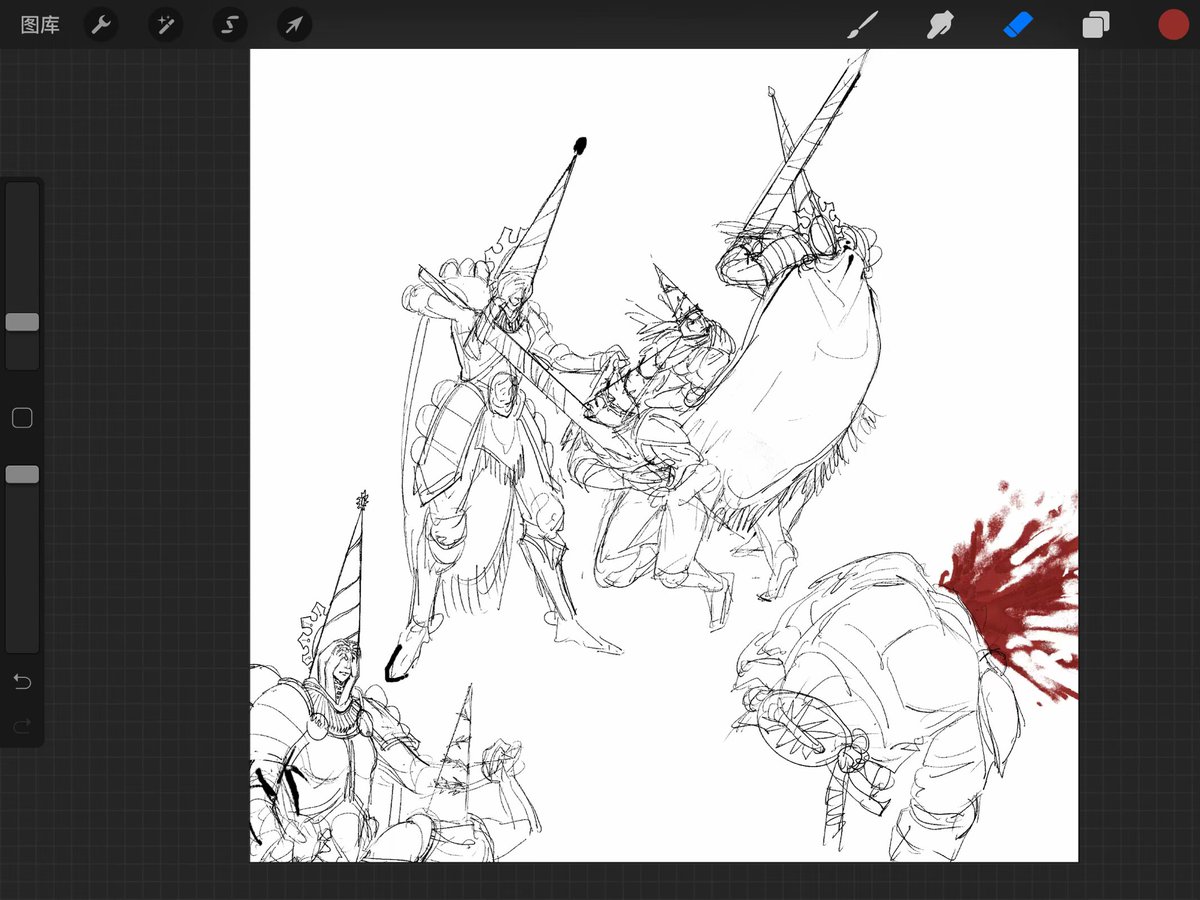1200x900 pixels.
Task: Activate the Selection tool
Action: [230, 25]
